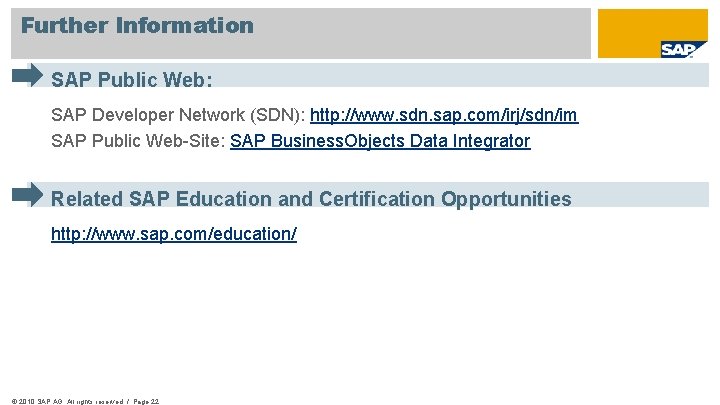Open the SAP BusinessObjects Data Integrator link
Viewport: 720px width, 405px height.
[x=380, y=141]
